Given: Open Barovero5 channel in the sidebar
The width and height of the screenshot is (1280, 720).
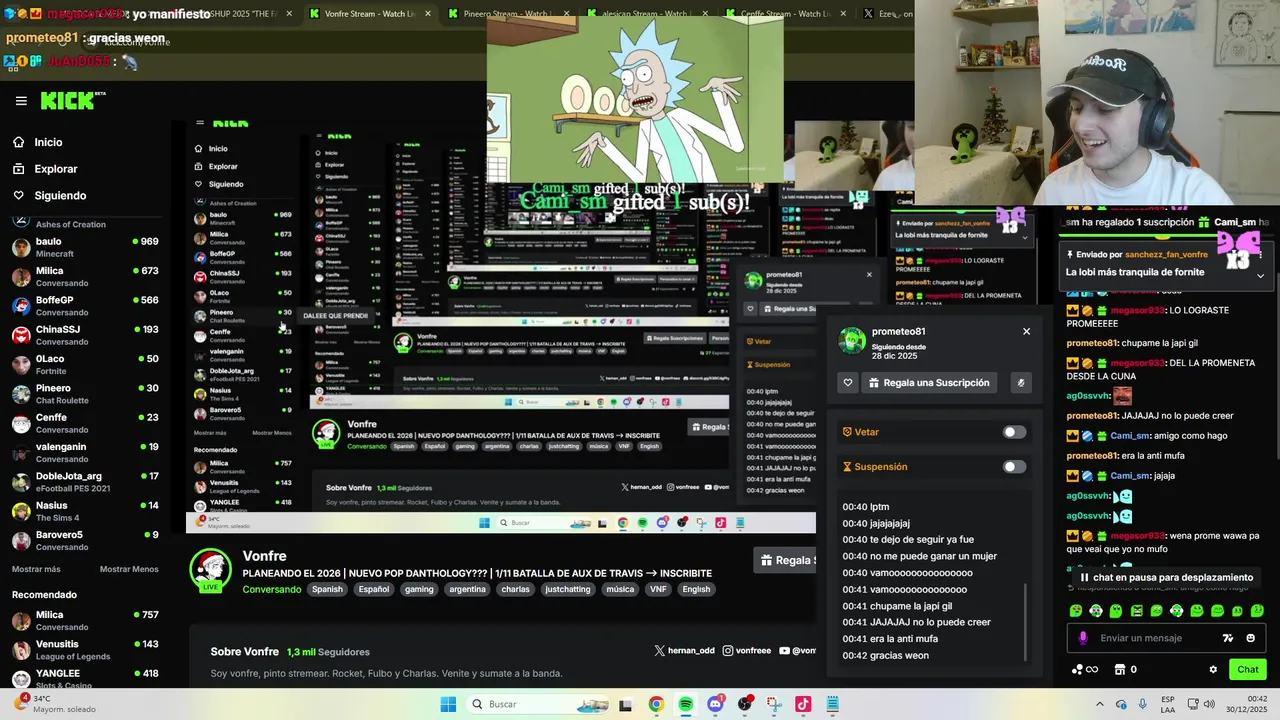Looking at the screenshot, I should click(x=85, y=540).
